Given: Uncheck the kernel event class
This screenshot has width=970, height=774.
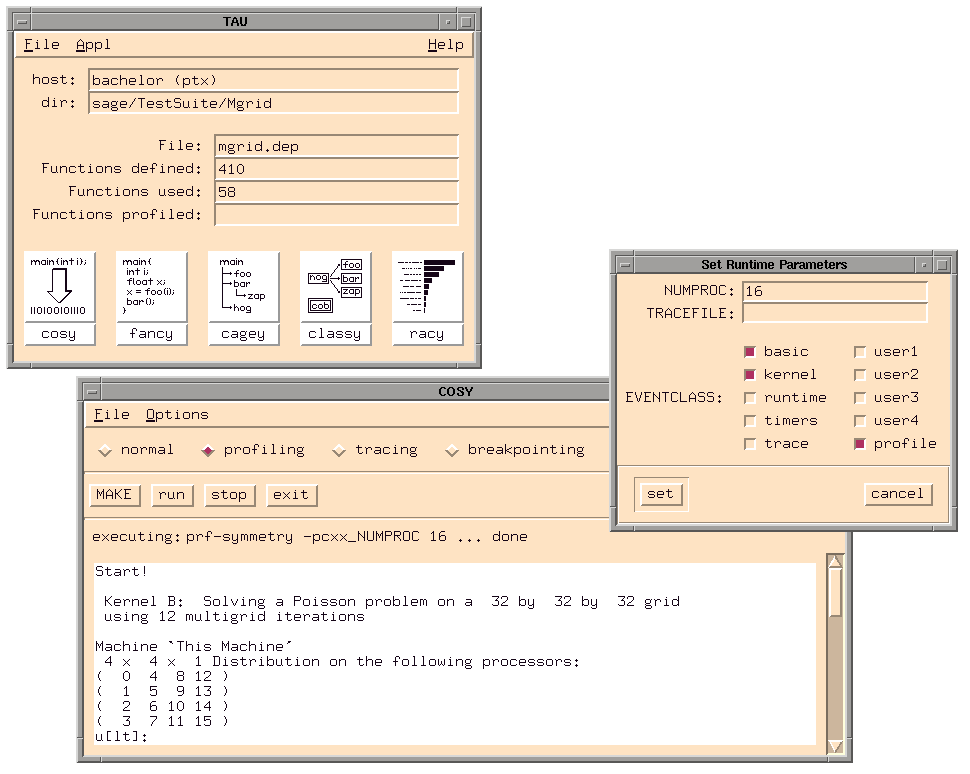Looking at the screenshot, I should (750, 375).
